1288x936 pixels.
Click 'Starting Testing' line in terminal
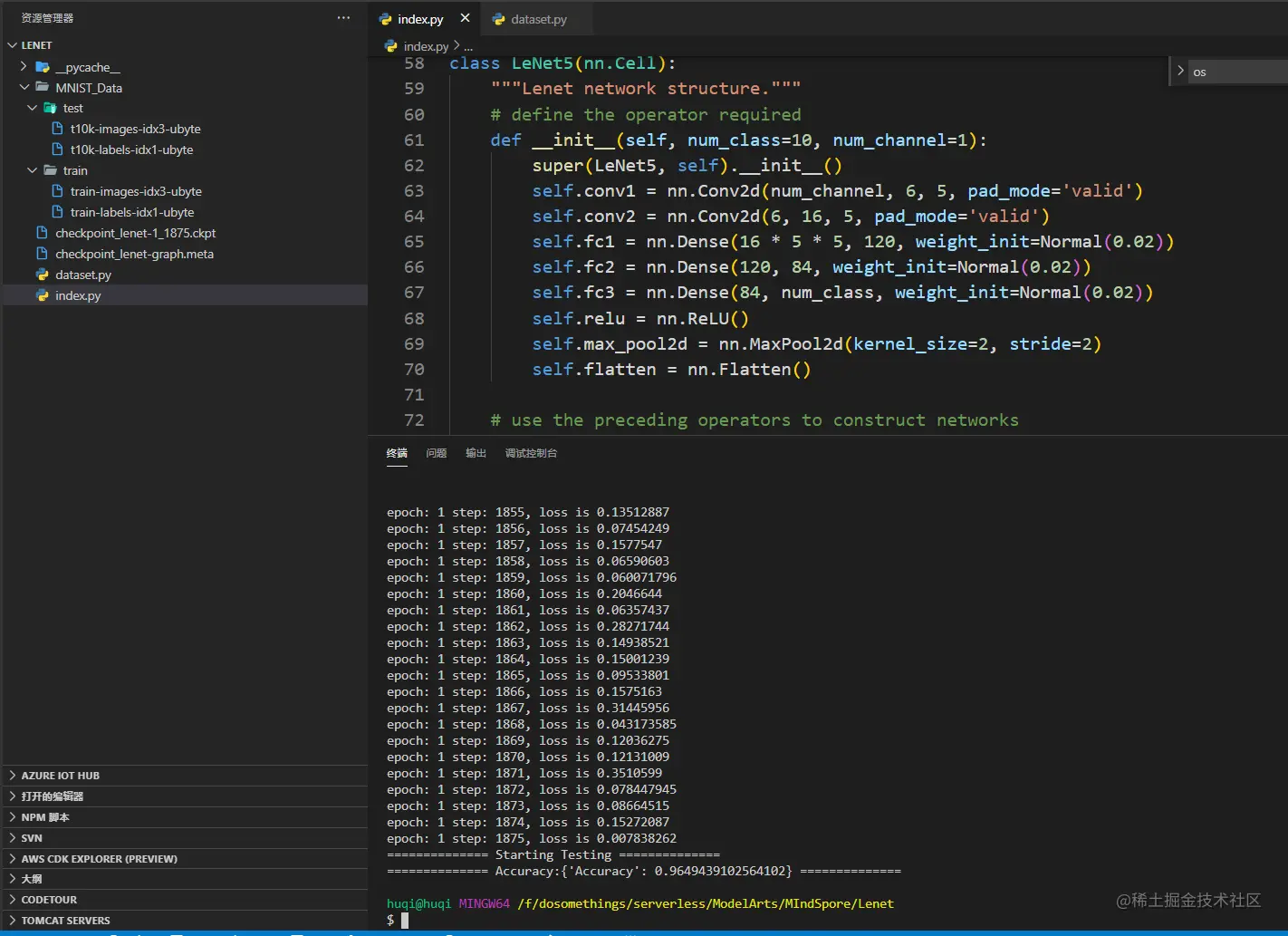pos(553,854)
